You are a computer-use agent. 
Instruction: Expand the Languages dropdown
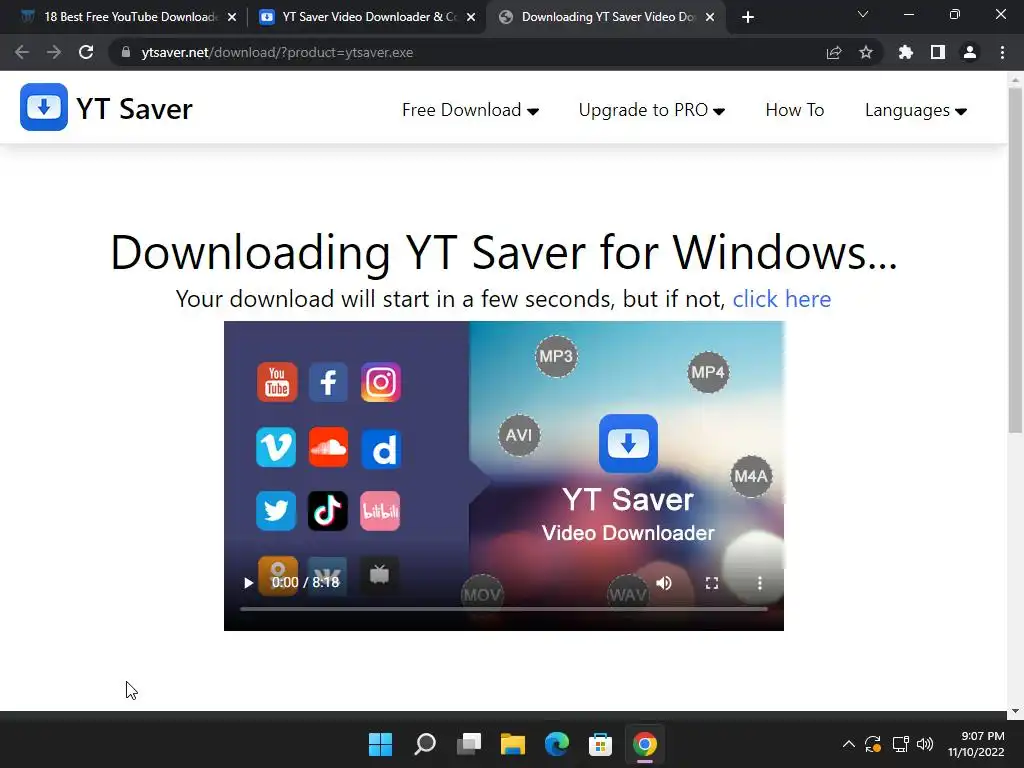[916, 110]
